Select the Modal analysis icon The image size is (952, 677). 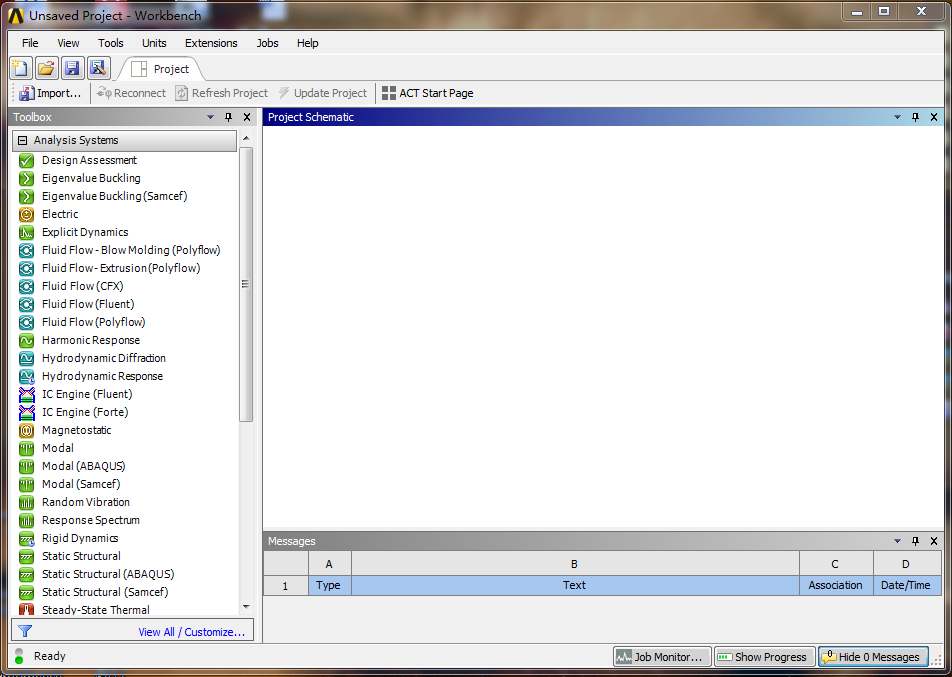coord(26,448)
